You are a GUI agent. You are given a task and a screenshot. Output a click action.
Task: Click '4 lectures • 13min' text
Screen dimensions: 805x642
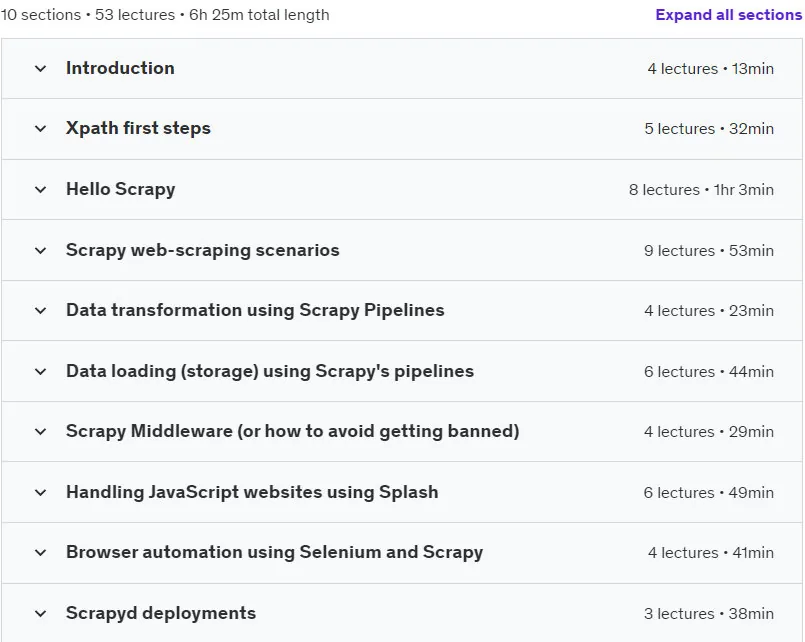click(x=711, y=69)
